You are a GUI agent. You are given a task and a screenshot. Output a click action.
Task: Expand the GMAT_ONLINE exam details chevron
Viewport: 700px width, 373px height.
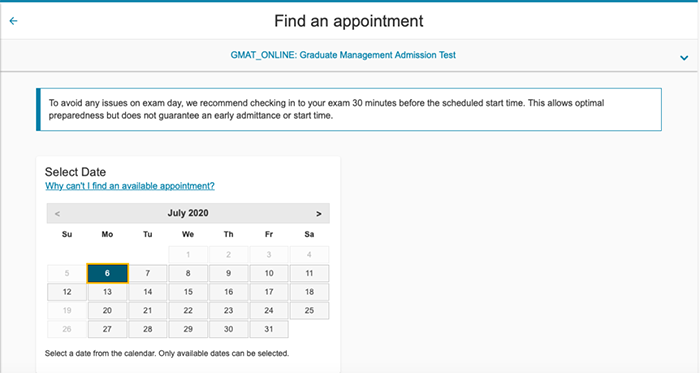pos(683,58)
